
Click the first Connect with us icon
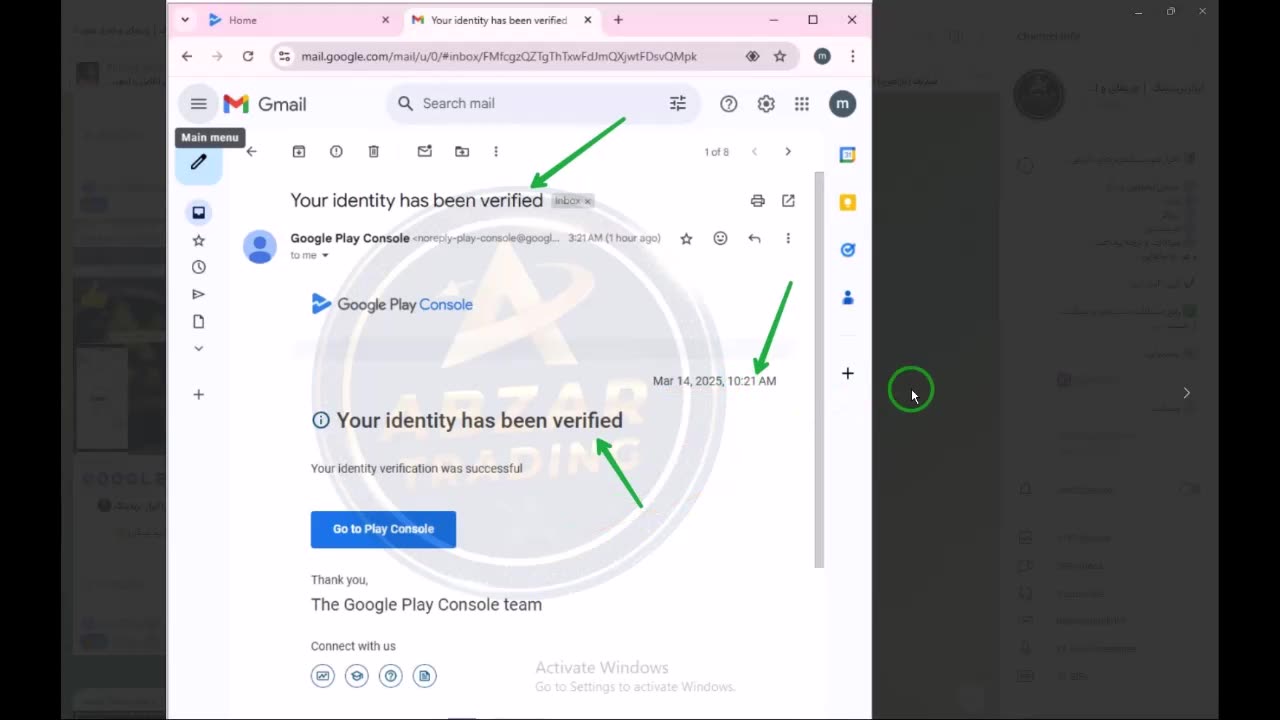(x=323, y=676)
